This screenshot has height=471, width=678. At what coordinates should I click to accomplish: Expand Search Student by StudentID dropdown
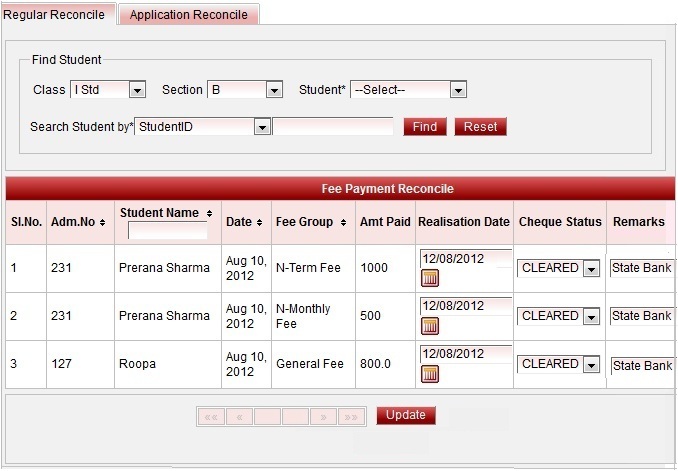(261, 127)
